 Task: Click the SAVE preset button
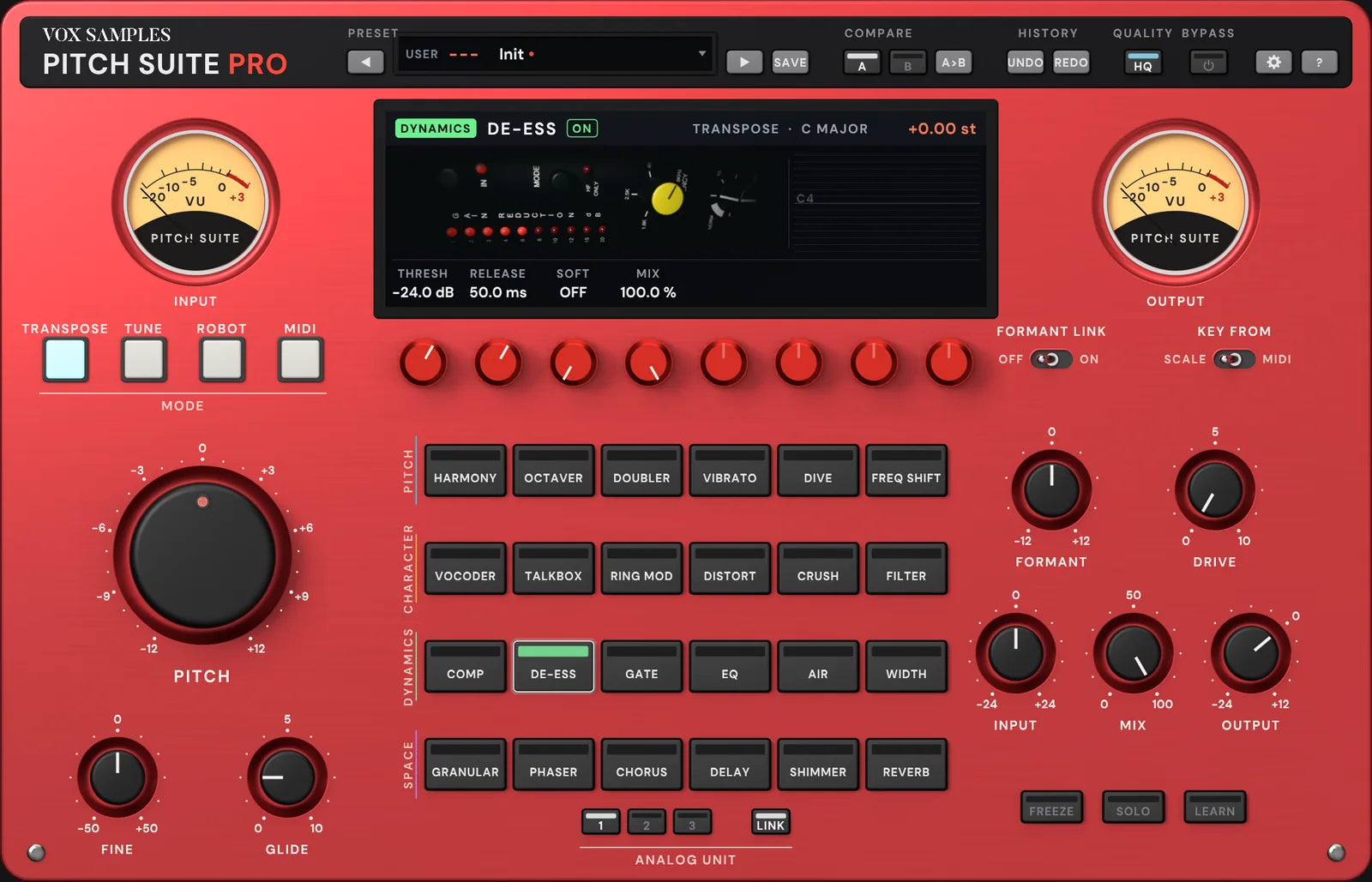tap(790, 62)
